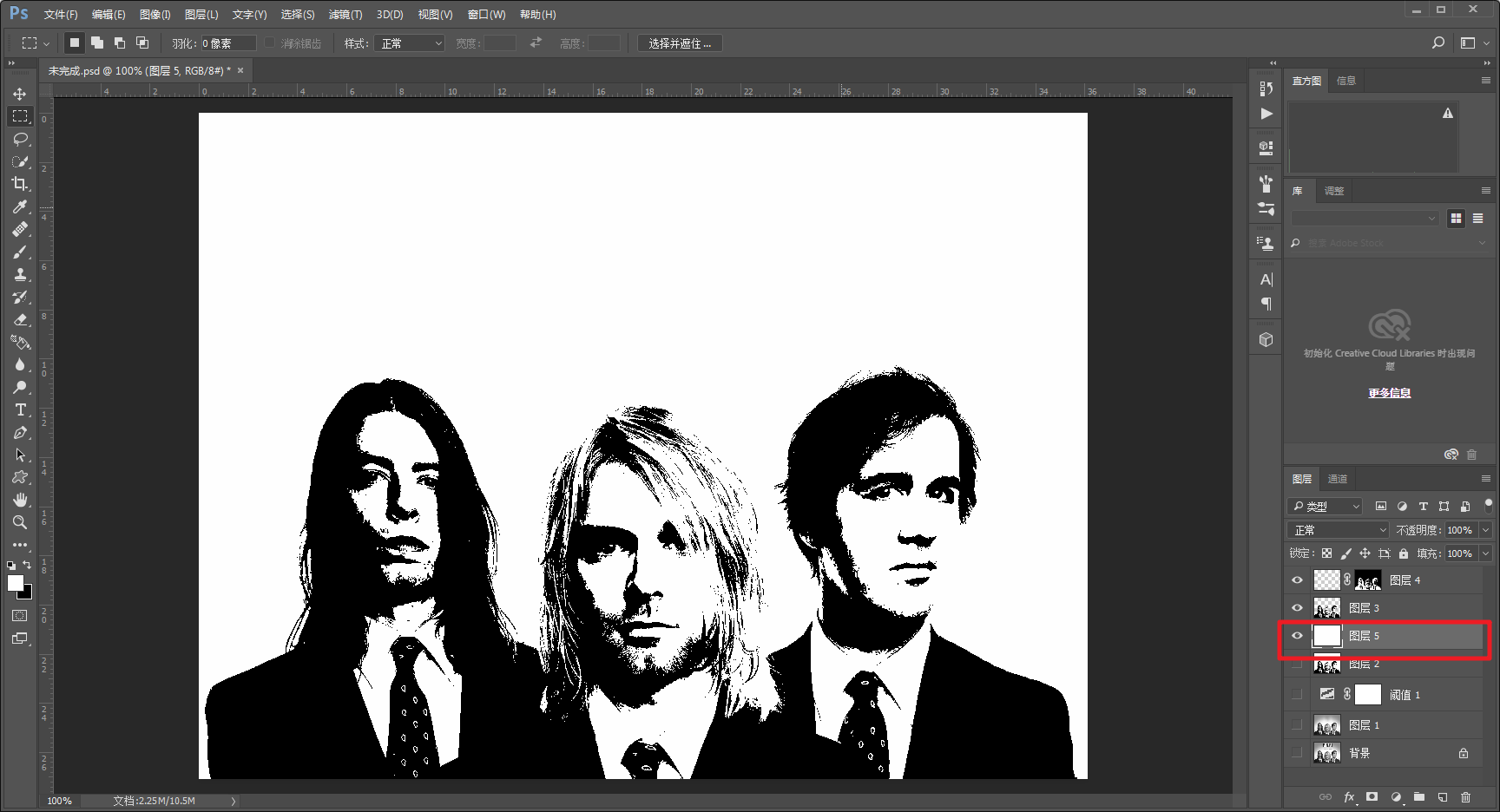Viewport: 1500px width, 812px height.
Task: Open the 样式 style dropdown
Action: pyautogui.click(x=409, y=43)
